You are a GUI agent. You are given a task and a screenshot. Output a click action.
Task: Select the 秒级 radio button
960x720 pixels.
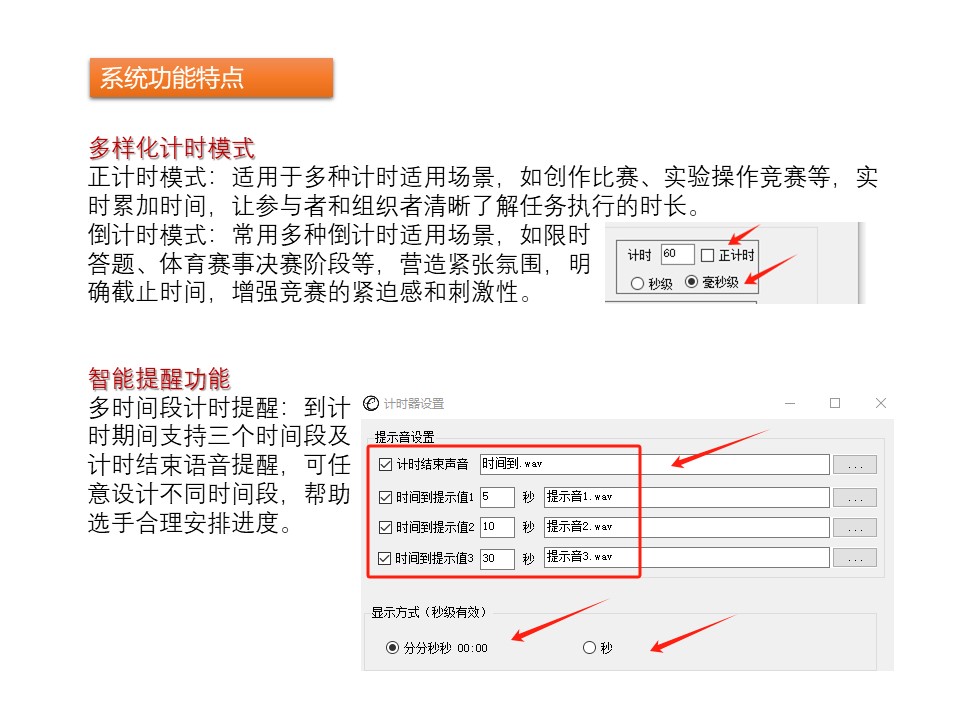pyautogui.click(x=637, y=283)
